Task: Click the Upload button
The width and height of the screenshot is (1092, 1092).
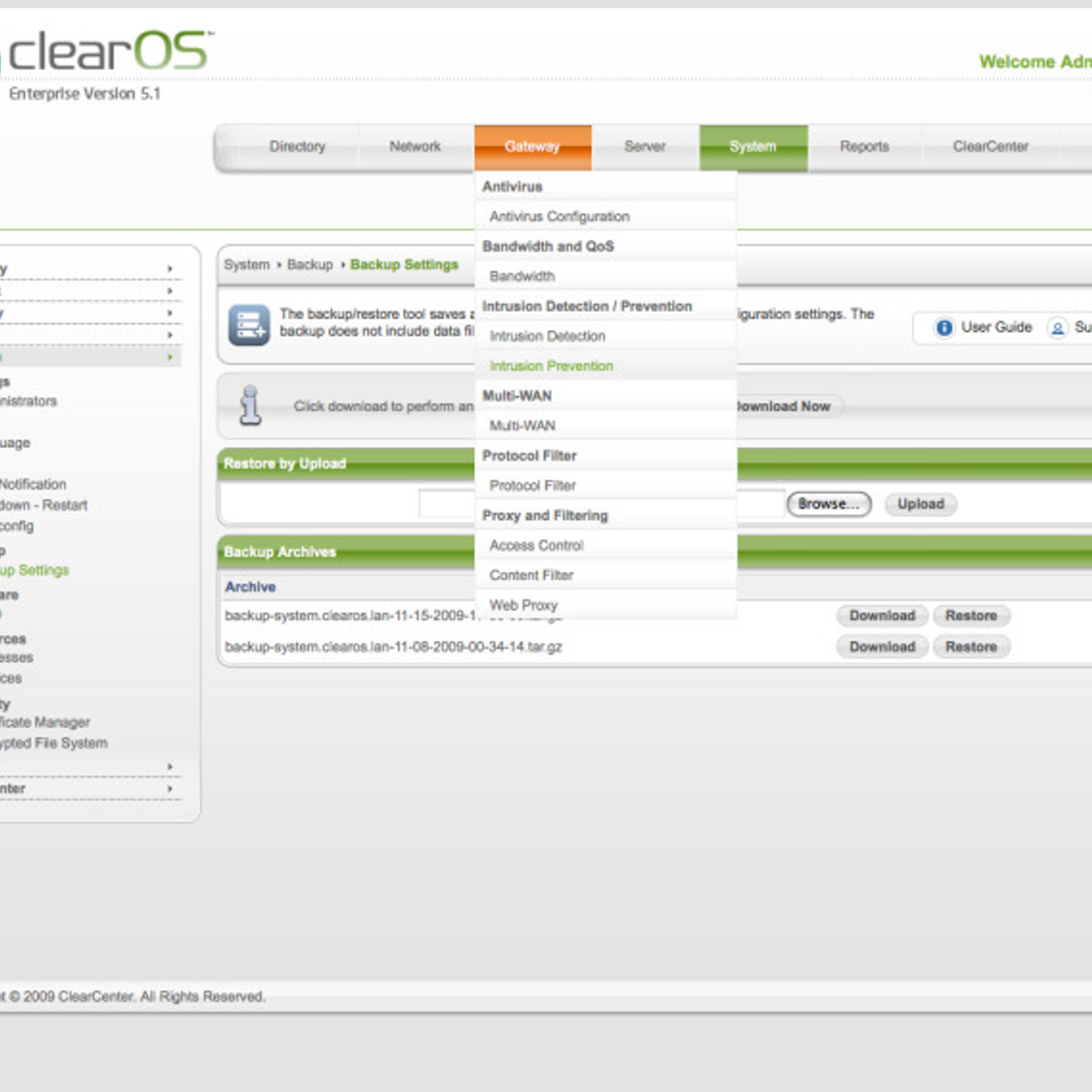Action: click(921, 504)
